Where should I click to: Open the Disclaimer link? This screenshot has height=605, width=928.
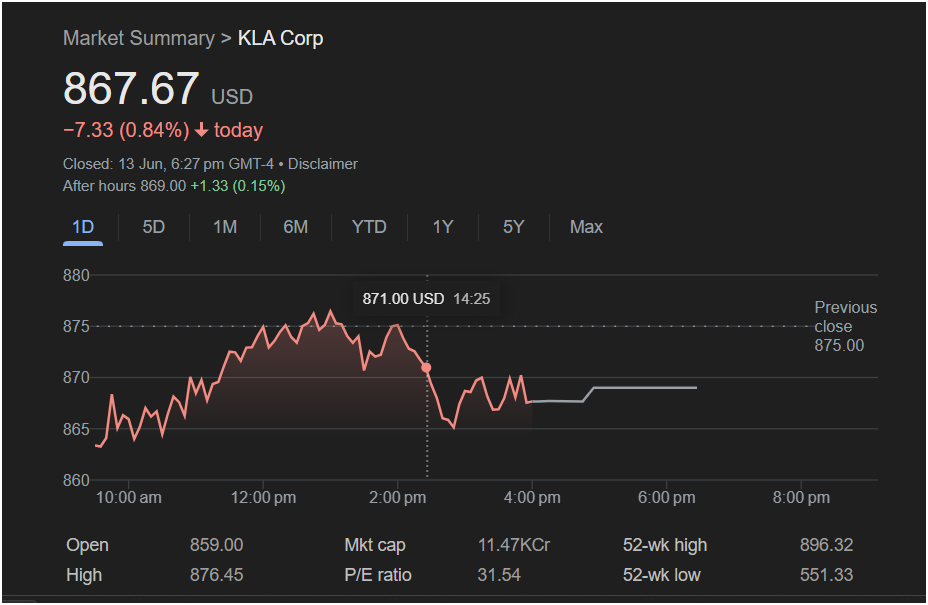click(323, 164)
